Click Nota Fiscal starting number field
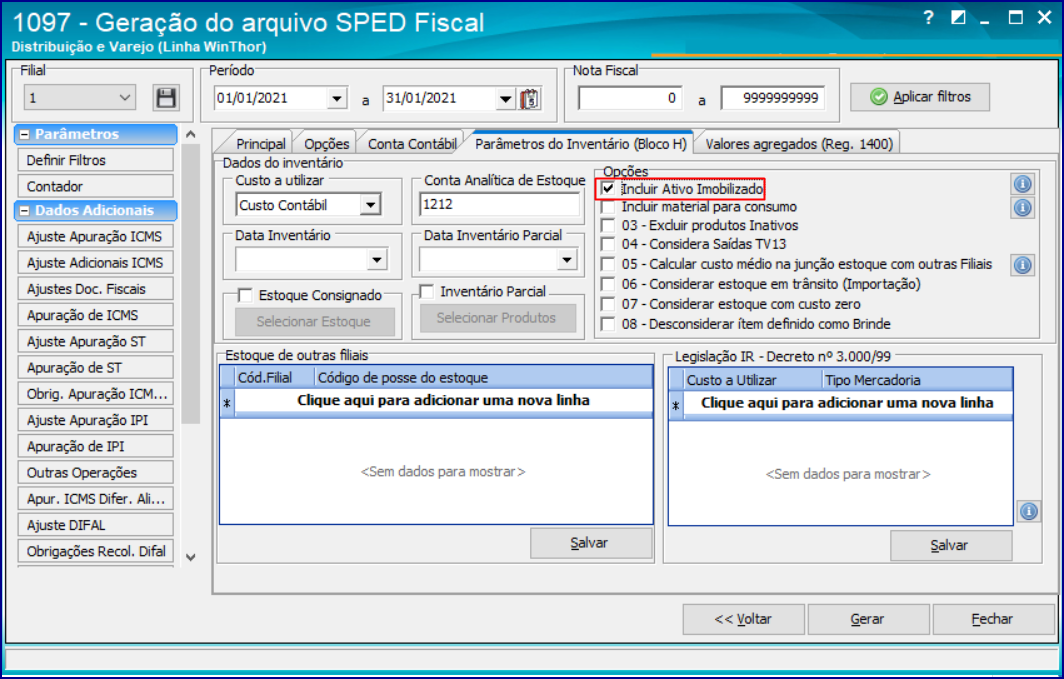This screenshot has height=679, width=1064. point(630,98)
